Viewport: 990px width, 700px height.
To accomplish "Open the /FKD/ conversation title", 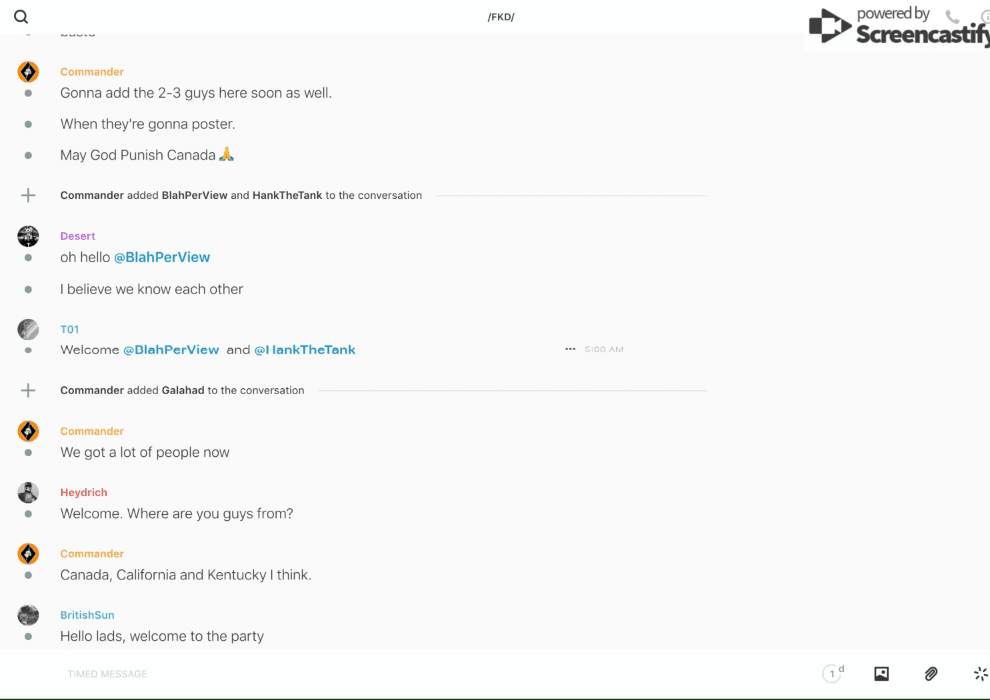I will pos(501,17).
